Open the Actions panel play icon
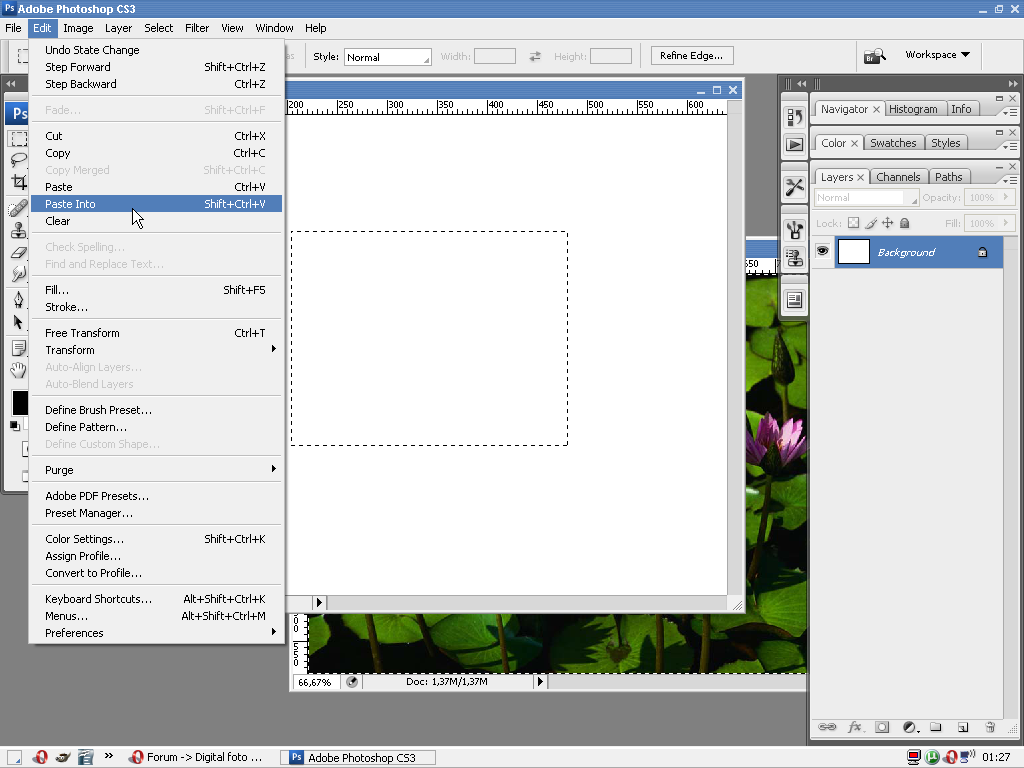Screen dimensions: 1024x768 795,144
